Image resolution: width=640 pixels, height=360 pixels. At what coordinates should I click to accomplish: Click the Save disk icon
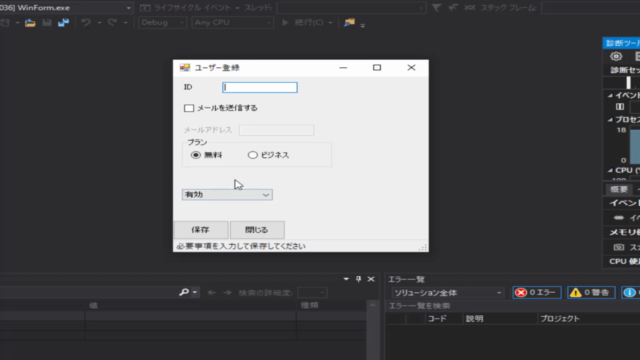pos(47,23)
